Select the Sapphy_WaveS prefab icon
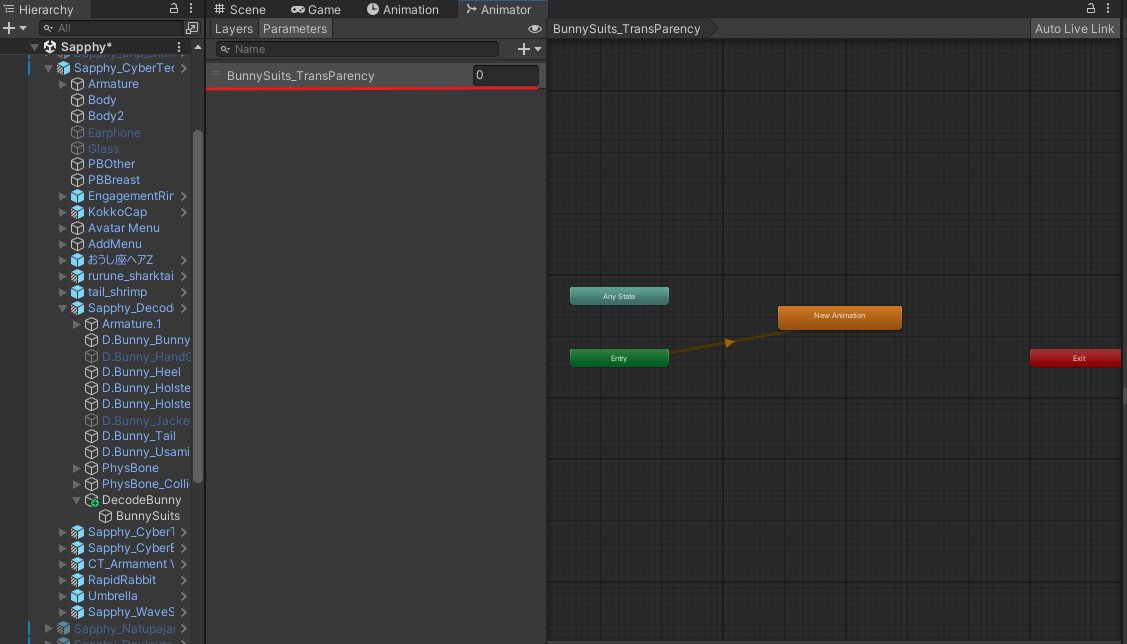The image size is (1127, 644). point(78,612)
